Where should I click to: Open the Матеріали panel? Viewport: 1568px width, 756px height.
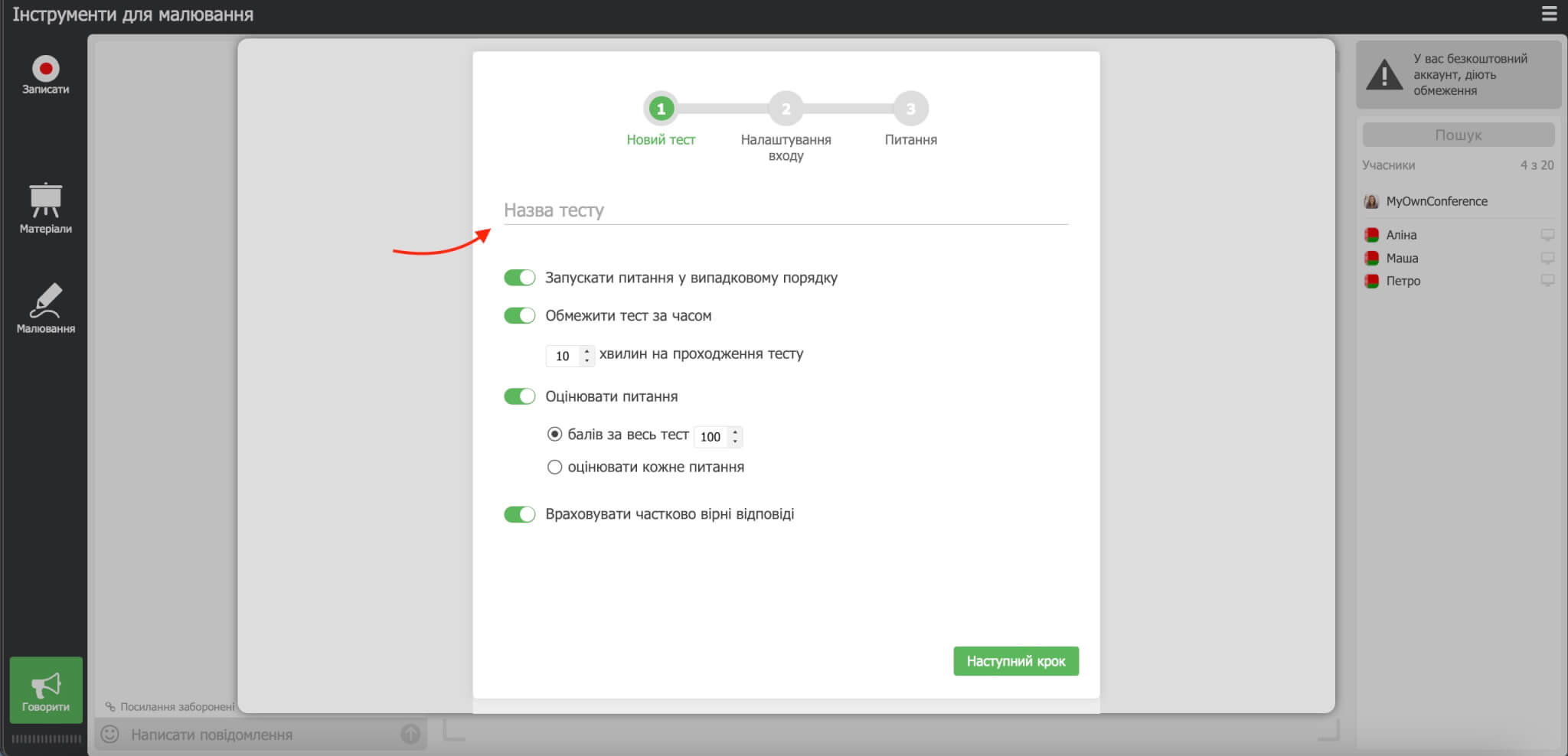pos(45,207)
